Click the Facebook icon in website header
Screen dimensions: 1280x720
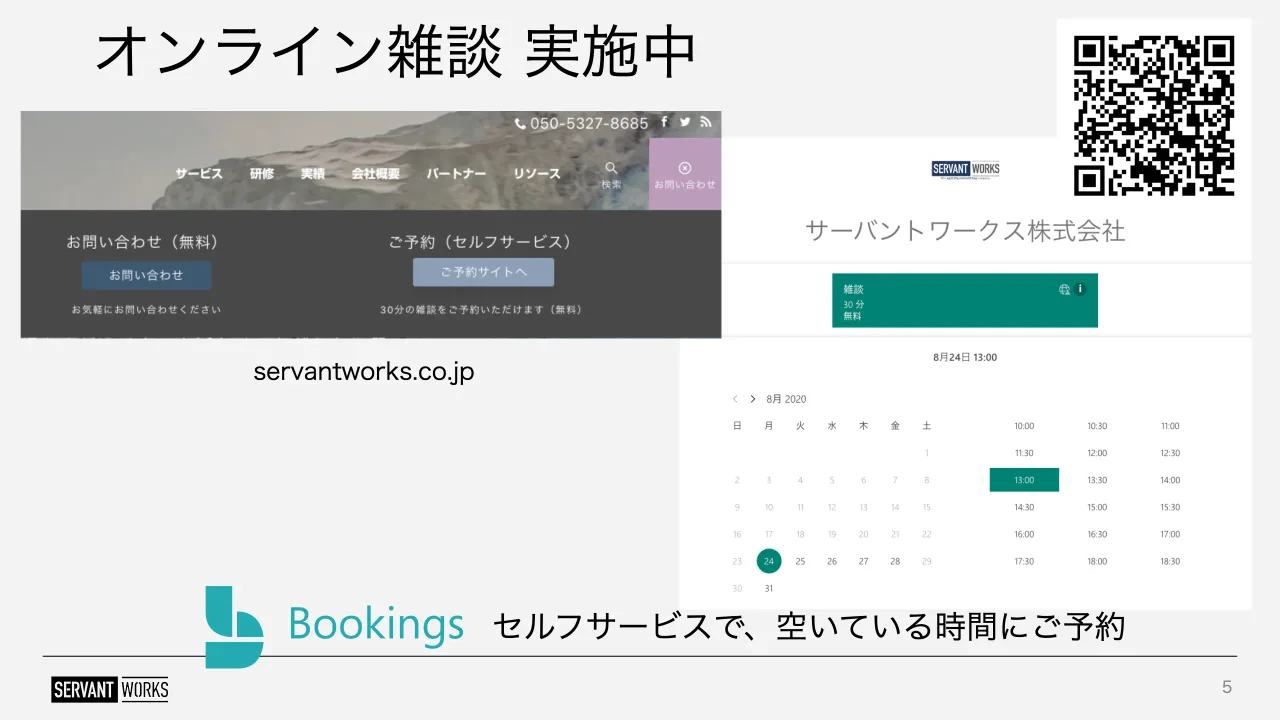pos(665,122)
